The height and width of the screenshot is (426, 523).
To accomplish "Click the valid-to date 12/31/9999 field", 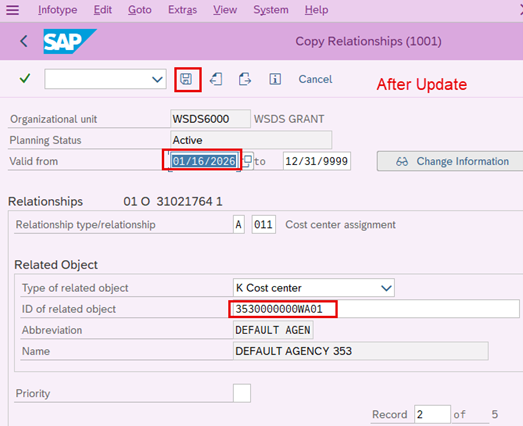I will (317, 161).
